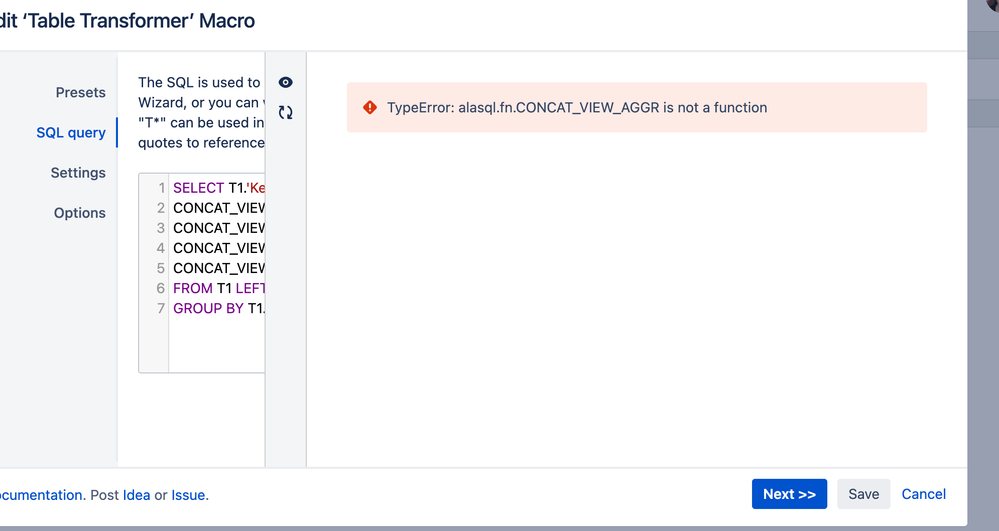The width and height of the screenshot is (999, 531).
Task: Click line number 2 in the editor gutter
Action: pyautogui.click(x=161, y=208)
